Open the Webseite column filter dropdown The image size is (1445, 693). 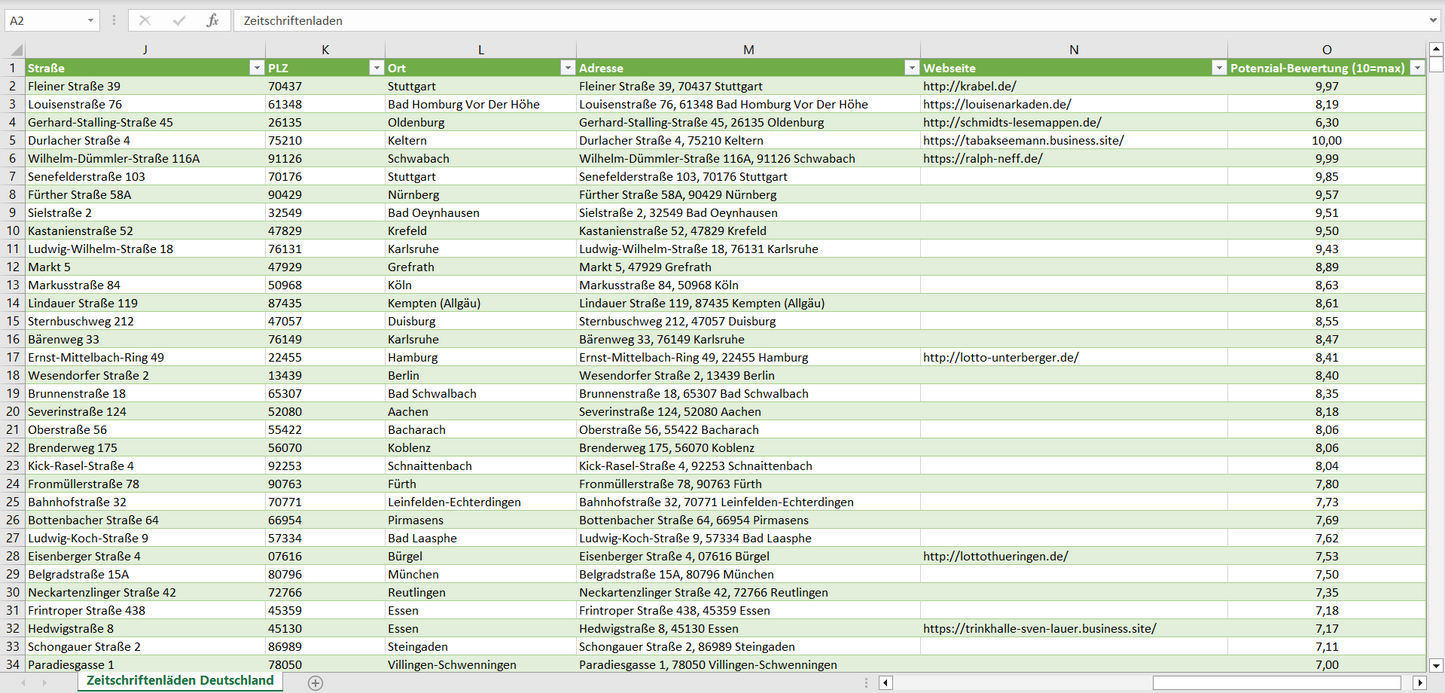(1218, 68)
